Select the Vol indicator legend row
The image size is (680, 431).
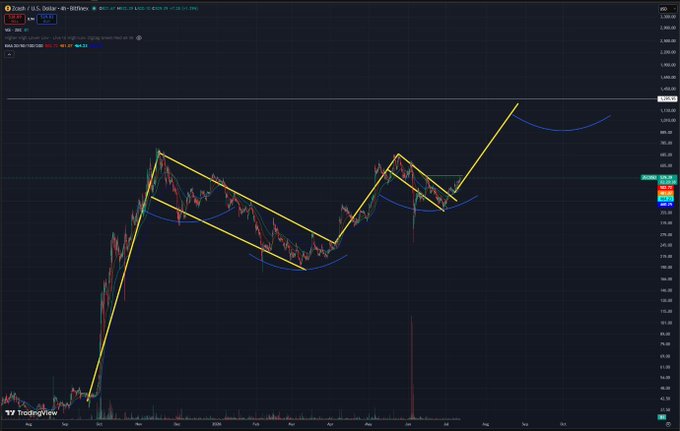click(x=16, y=30)
